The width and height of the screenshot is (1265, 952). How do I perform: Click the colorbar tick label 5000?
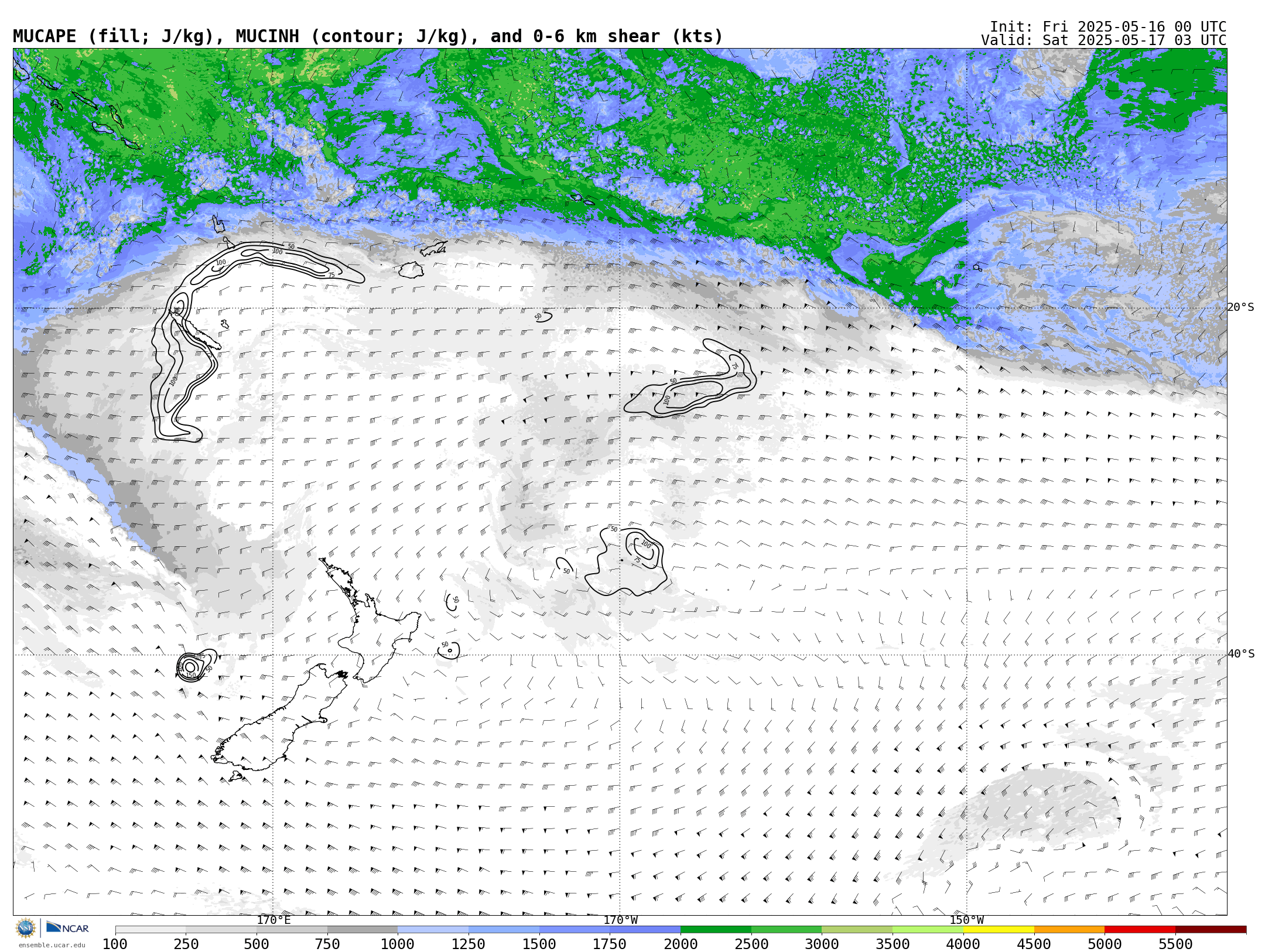[1105, 944]
